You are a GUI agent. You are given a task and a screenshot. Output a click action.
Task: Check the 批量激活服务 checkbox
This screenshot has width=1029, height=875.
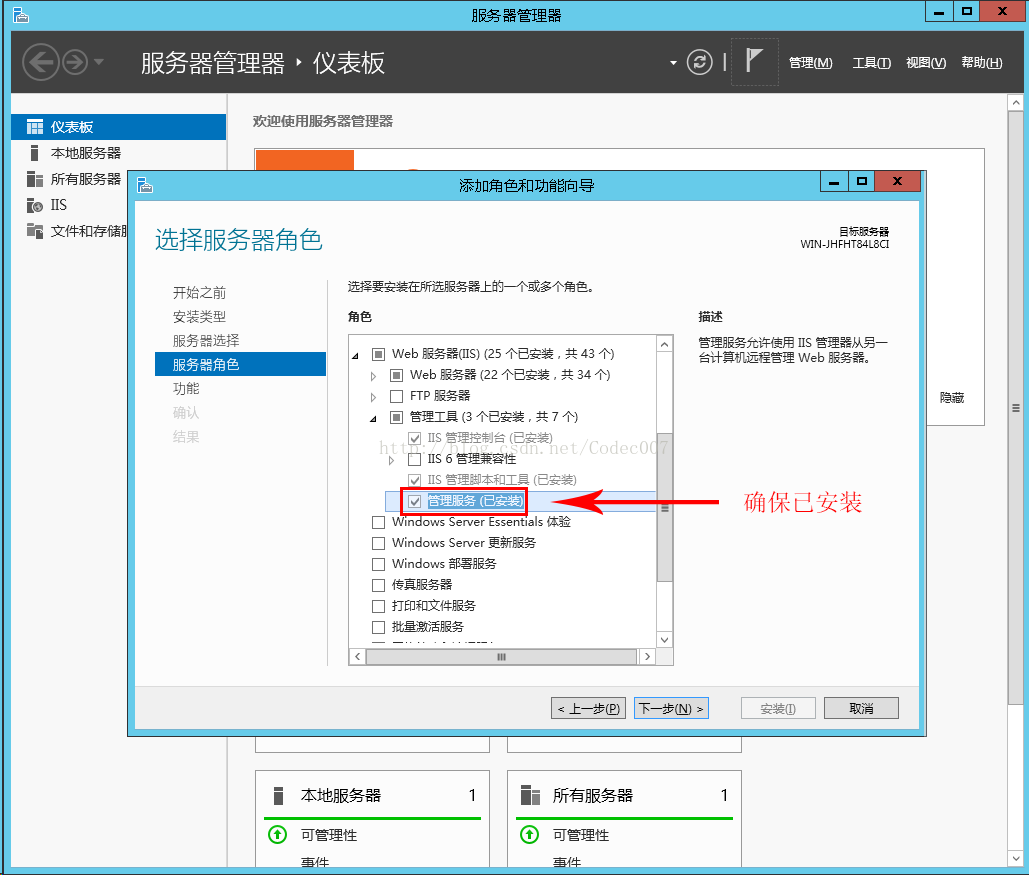click(x=378, y=628)
